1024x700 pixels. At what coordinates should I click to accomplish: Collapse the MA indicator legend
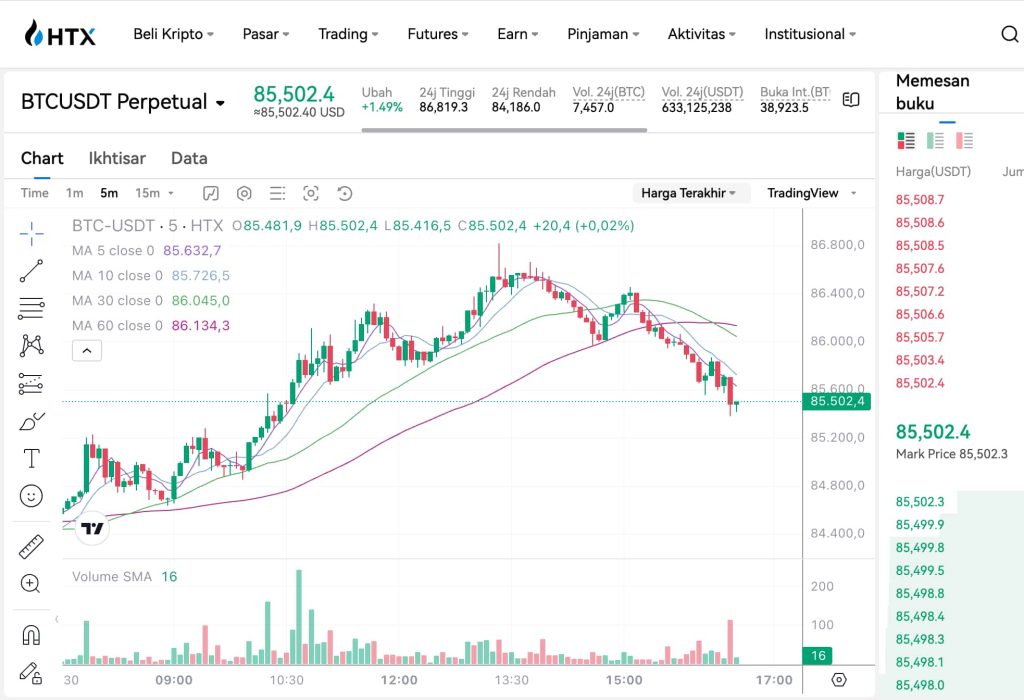pos(87,350)
